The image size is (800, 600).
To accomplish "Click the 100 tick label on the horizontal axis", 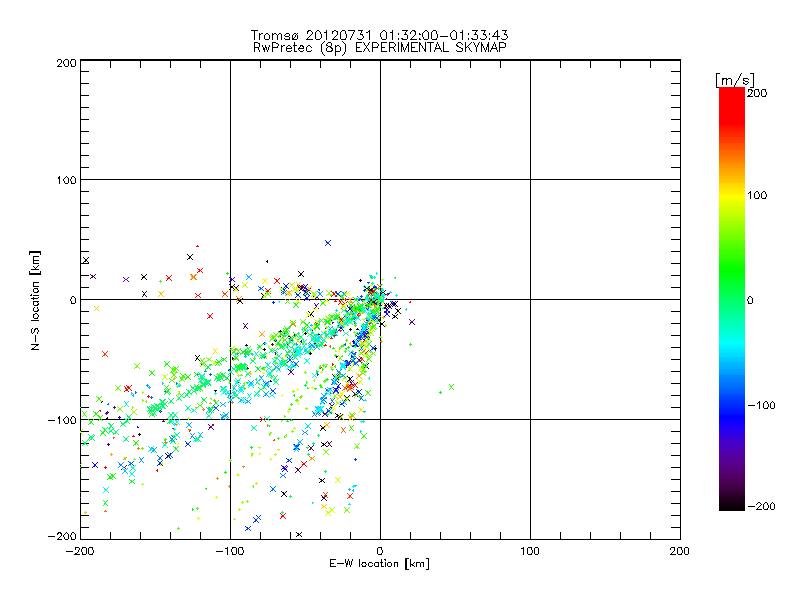I will (x=529, y=551).
